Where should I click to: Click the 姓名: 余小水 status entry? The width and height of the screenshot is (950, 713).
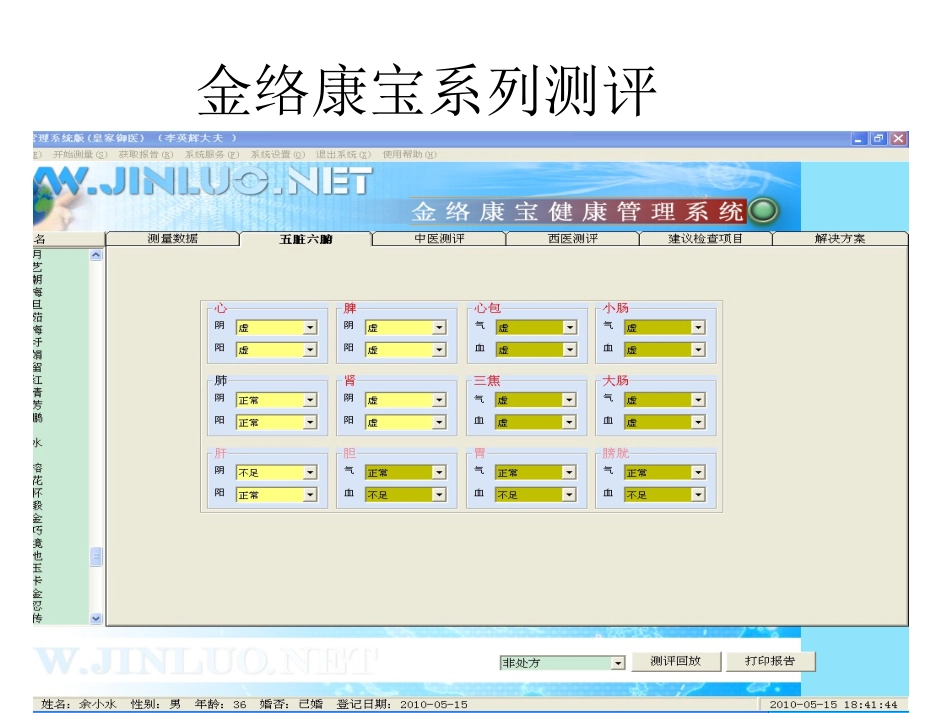78,704
